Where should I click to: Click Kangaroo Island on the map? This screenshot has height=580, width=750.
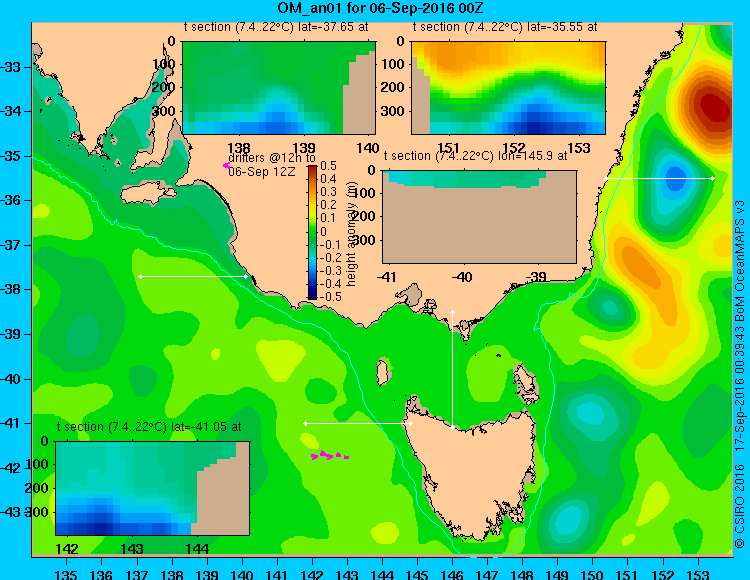pyautogui.click(x=148, y=195)
